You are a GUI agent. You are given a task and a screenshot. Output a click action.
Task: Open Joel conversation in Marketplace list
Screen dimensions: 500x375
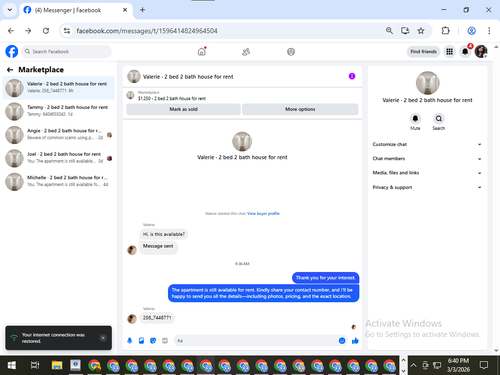click(59, 158)
